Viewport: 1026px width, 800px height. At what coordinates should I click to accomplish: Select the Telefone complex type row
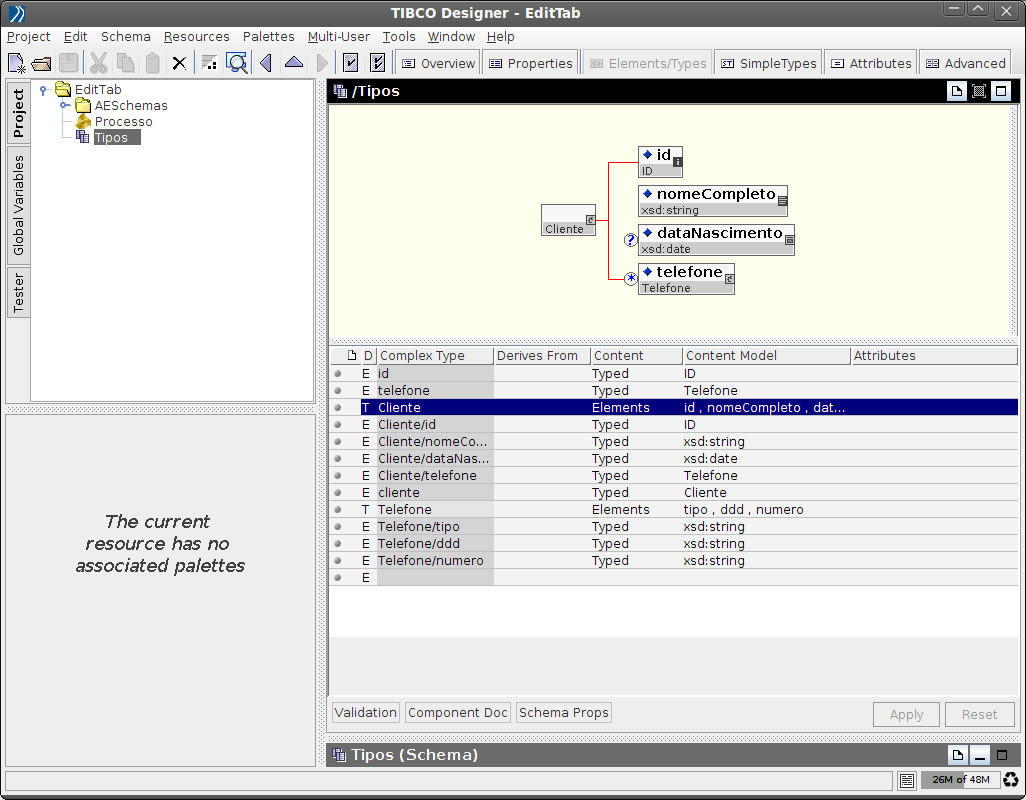pos(405,509)
